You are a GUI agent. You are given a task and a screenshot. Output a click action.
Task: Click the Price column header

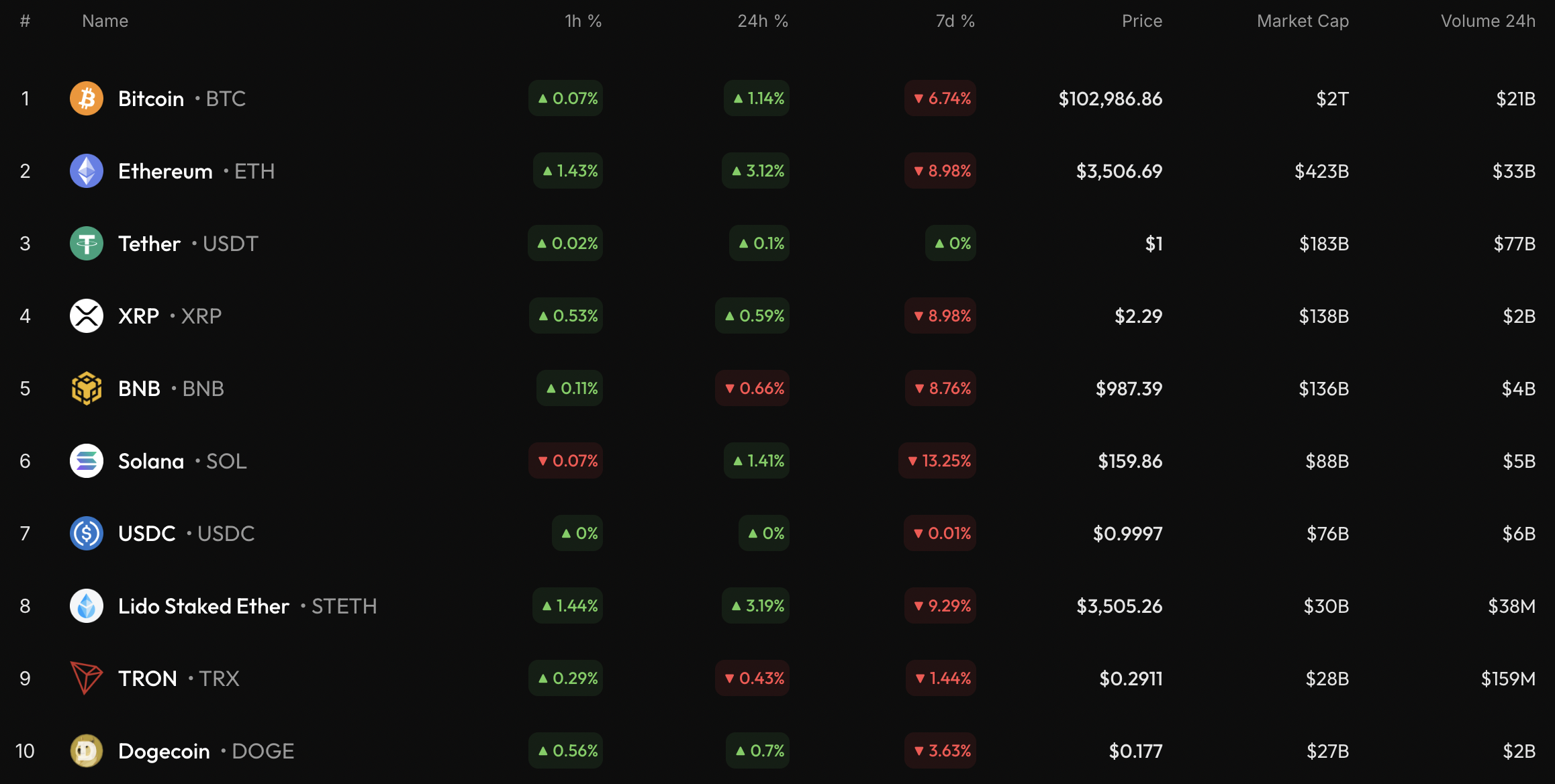(1141, 21)
